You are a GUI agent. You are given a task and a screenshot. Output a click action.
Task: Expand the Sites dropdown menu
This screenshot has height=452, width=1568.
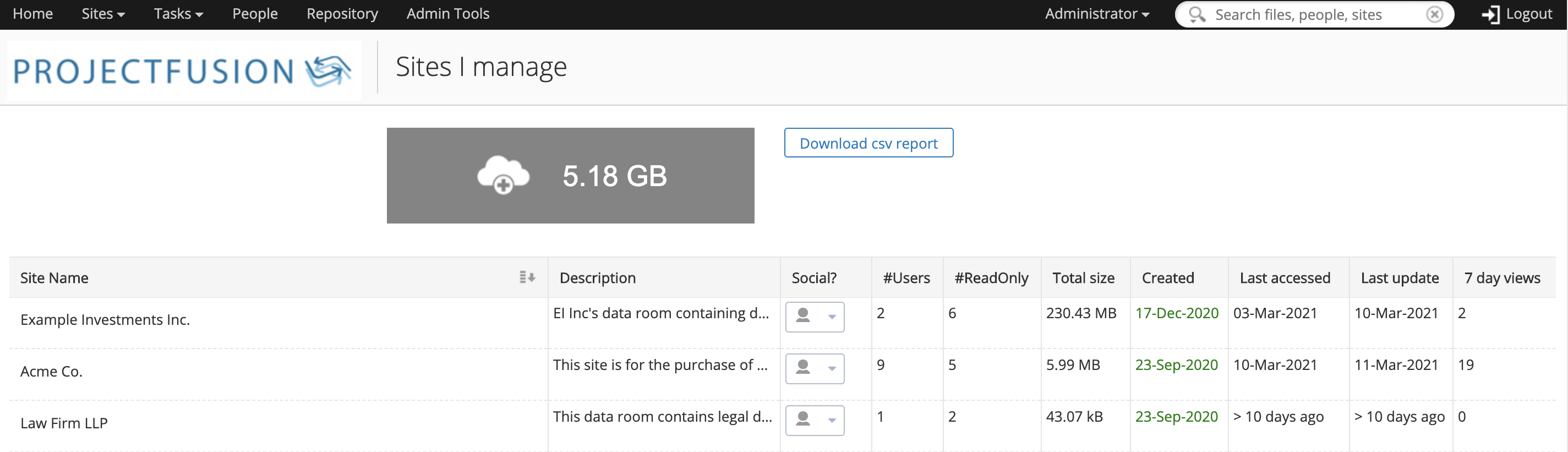[x=103, y=14]
